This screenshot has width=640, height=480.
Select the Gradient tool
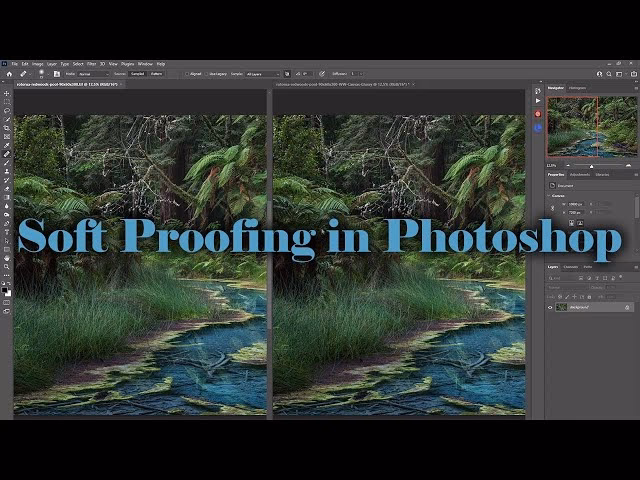pyautogui.click(x=7, y=197)
